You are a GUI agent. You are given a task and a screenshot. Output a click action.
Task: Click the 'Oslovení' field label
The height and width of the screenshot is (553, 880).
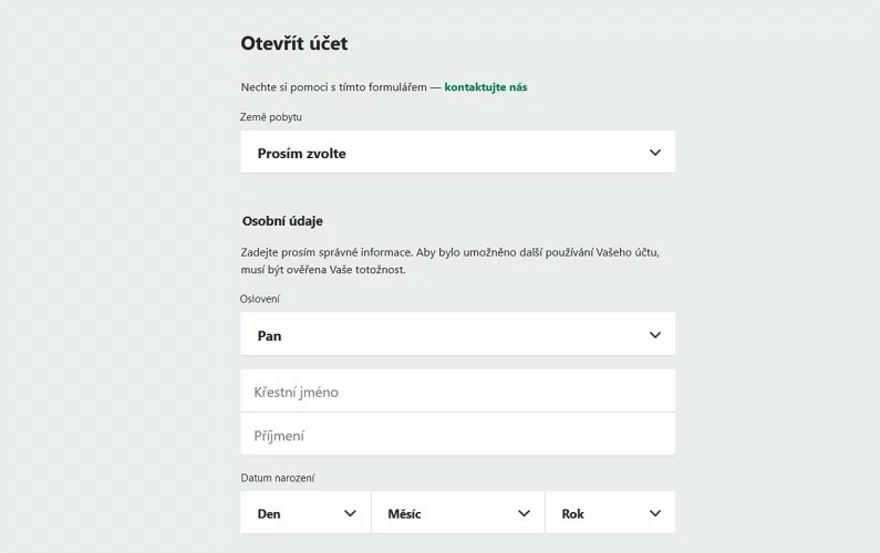tap(260, 298)
